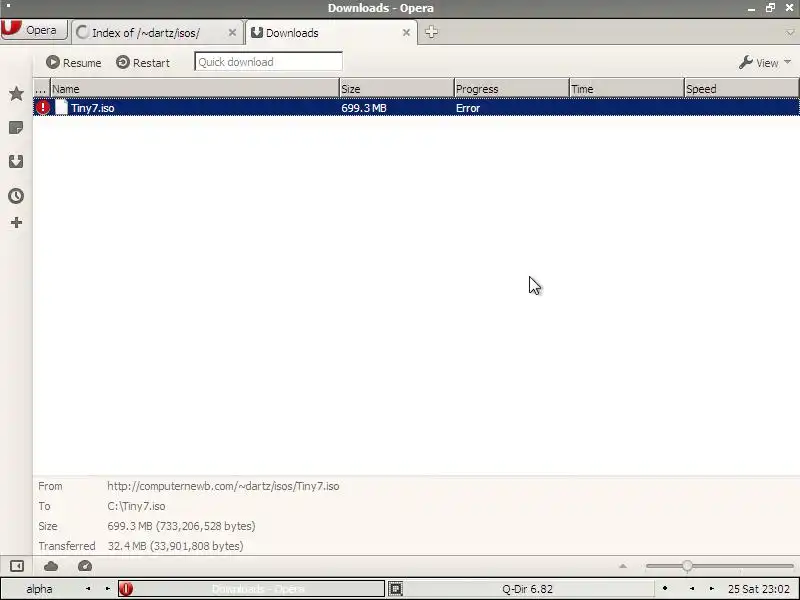Sort by Time column header
The height and width of the screenshot is (600, 800).
coord(627,88)
